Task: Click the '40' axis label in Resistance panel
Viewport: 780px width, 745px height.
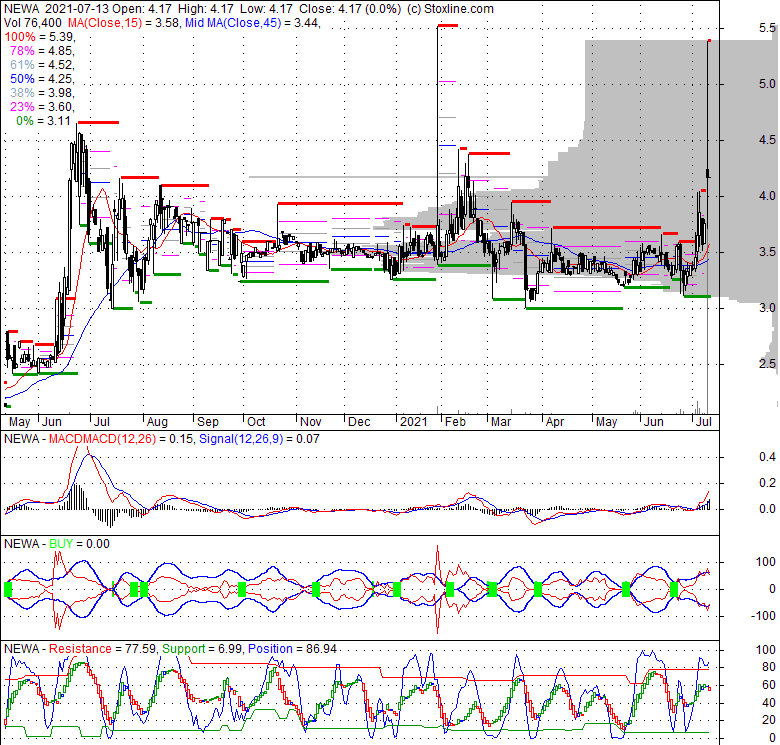Action: (769, 703)
